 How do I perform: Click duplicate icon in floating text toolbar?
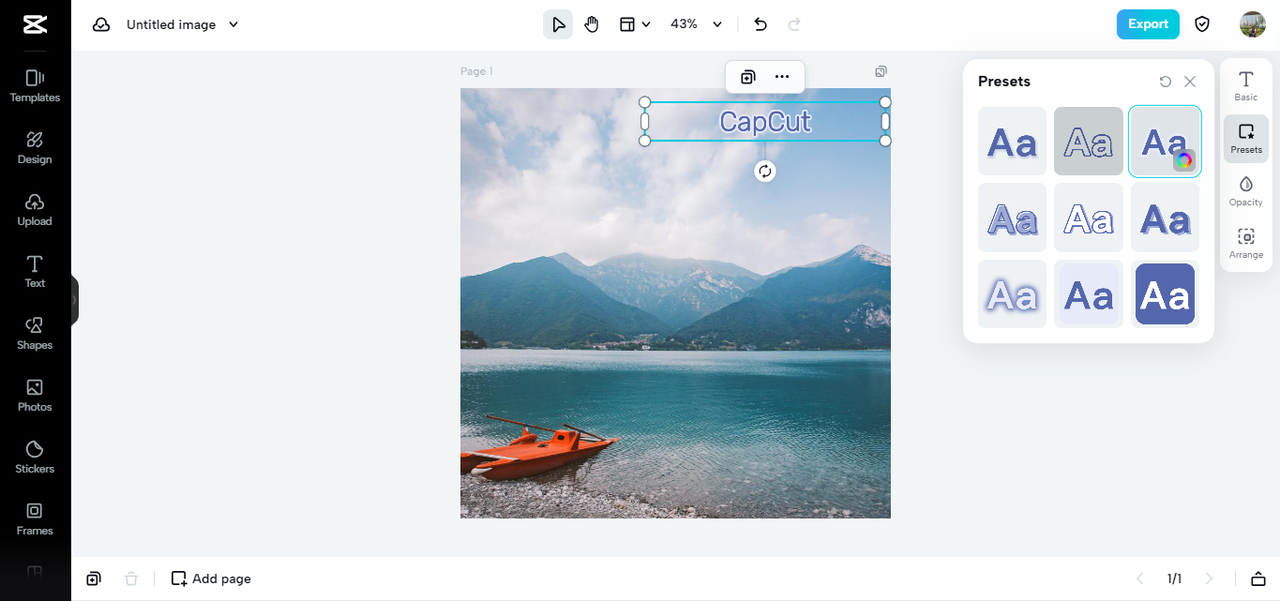(747, 76)
